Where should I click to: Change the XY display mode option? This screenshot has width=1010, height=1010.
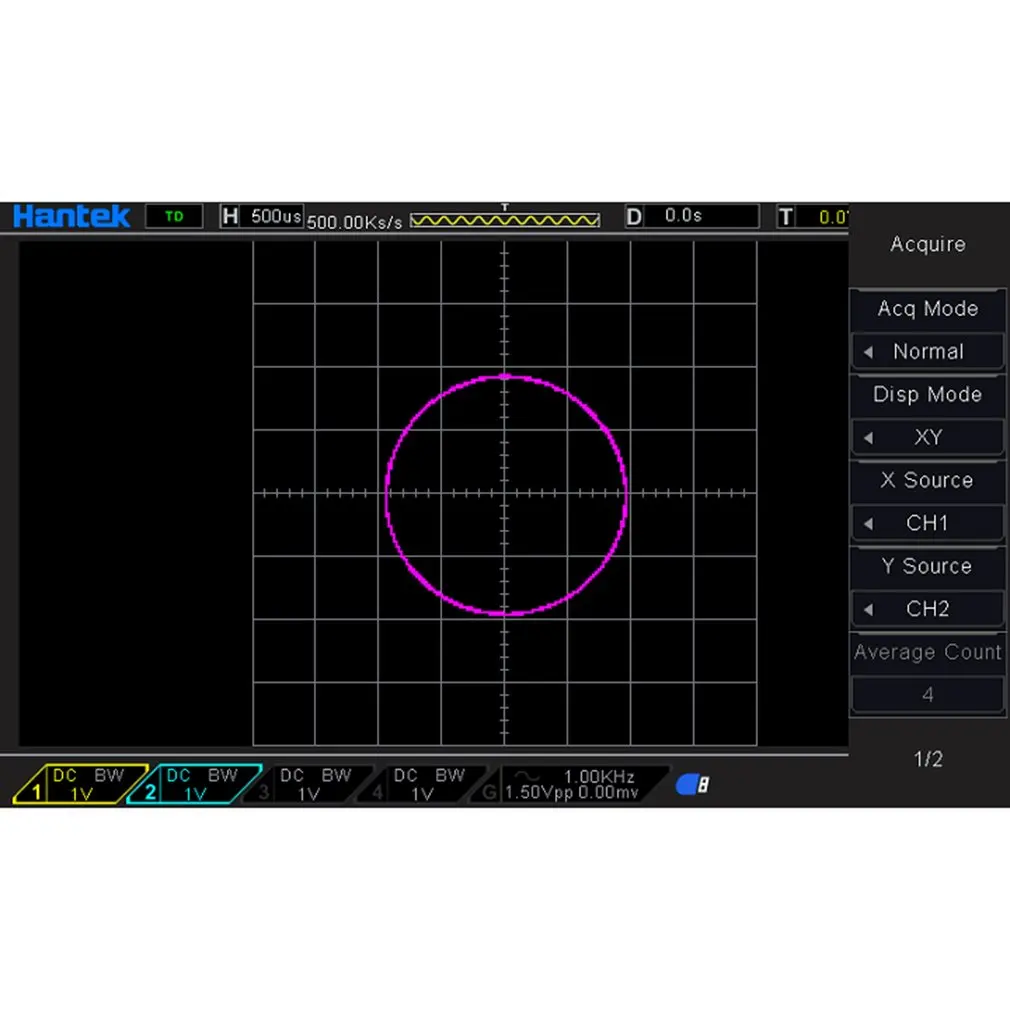point(928,437)
